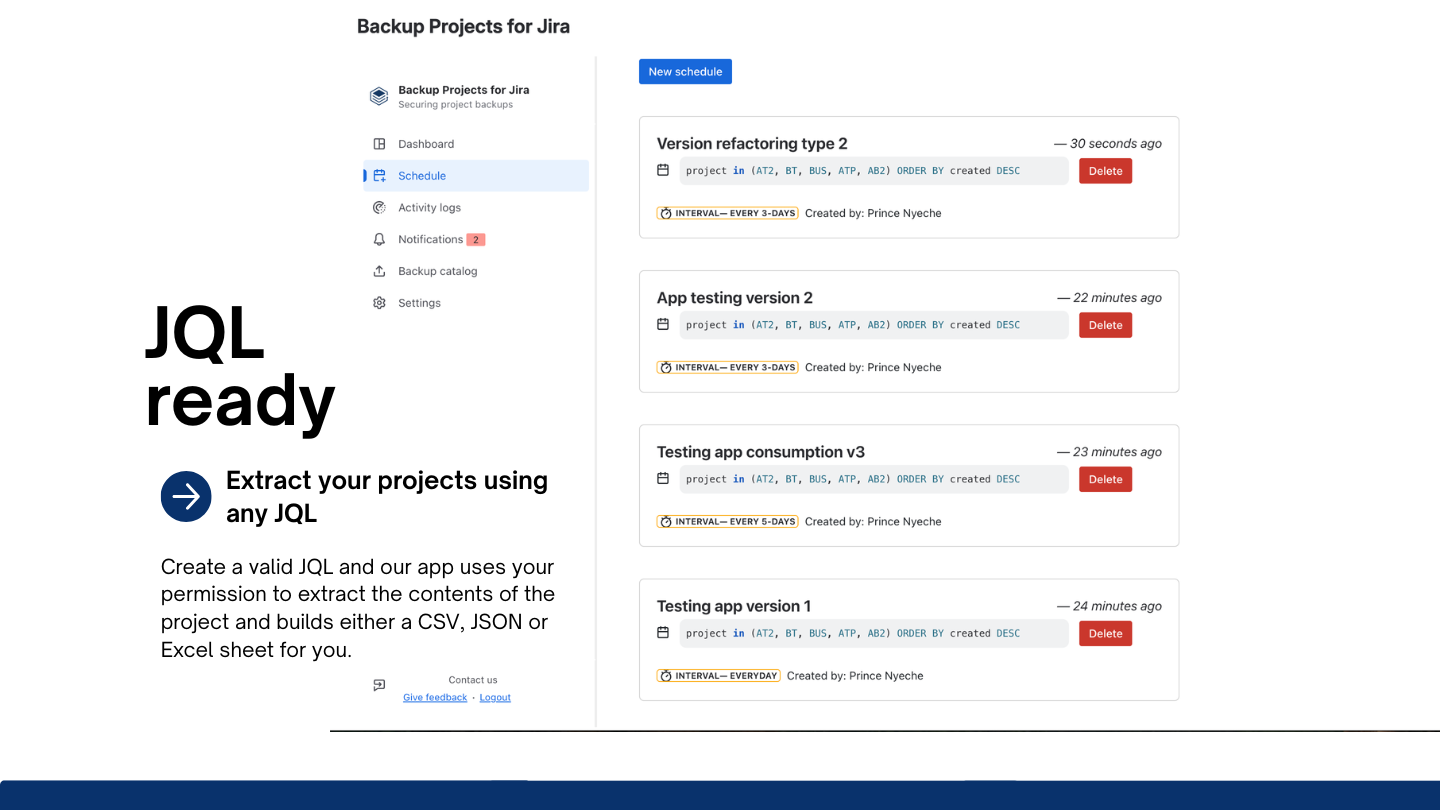Delete the App testing version 2 schedule
Image resolution: width=1440 pixels, height=810 pixels.
1105,325
